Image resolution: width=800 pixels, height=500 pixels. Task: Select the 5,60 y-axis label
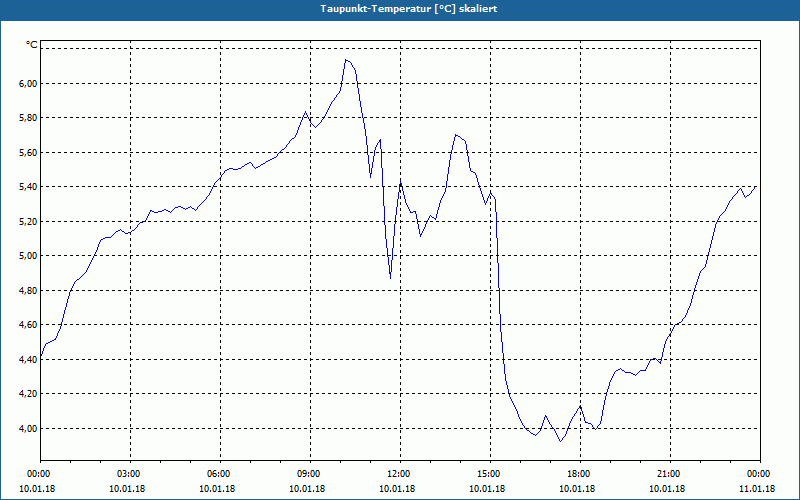coord(28,153)
